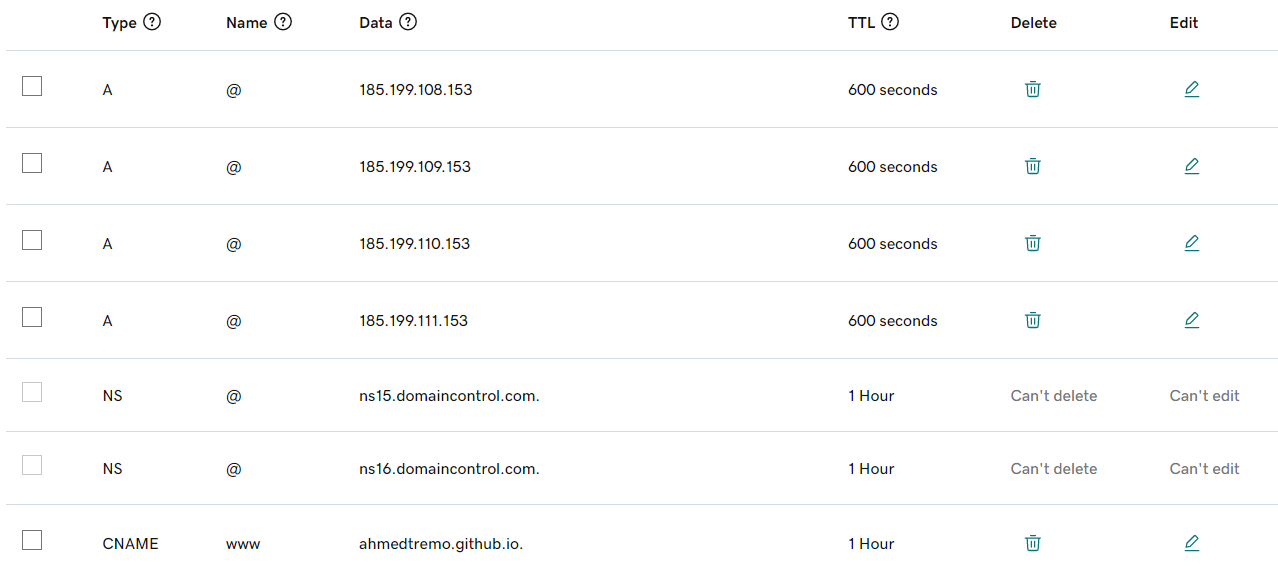Viewport: 1278px width, 580px height.
Task: Click the ahmedtremo.github.io. data value
Action: (x=441, y=544)
